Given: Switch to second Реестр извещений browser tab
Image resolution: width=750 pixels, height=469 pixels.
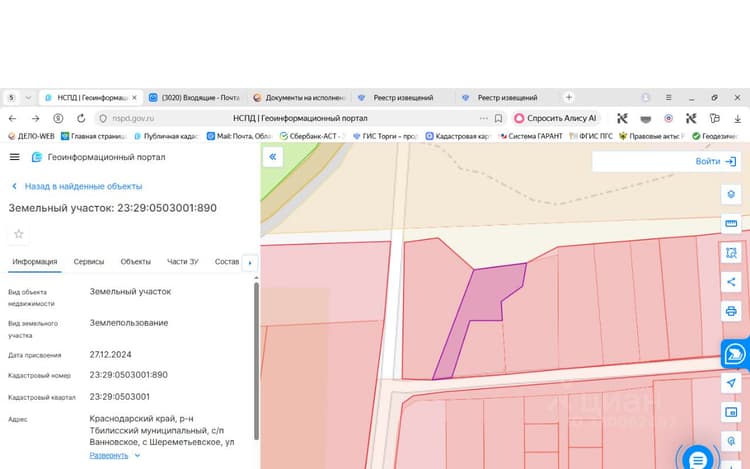Looking at the screenshot, I should point(507,98).
